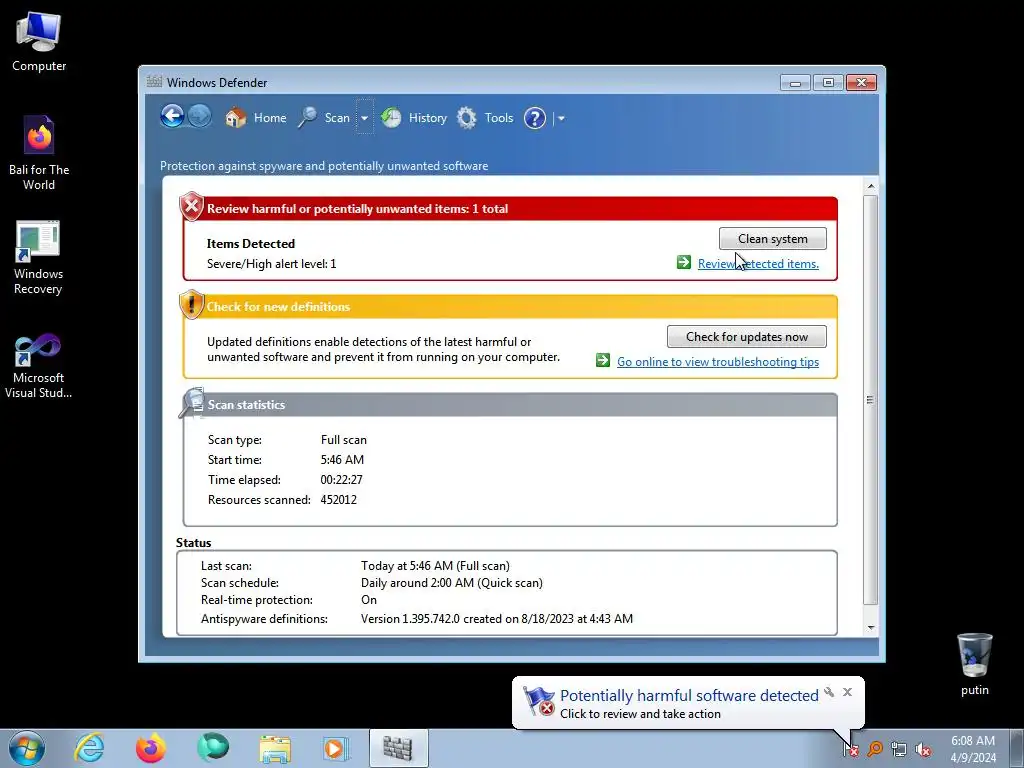Click green arrow beside Review detected items
This screenshot has height=768, width=1024.
click(684, 263)
